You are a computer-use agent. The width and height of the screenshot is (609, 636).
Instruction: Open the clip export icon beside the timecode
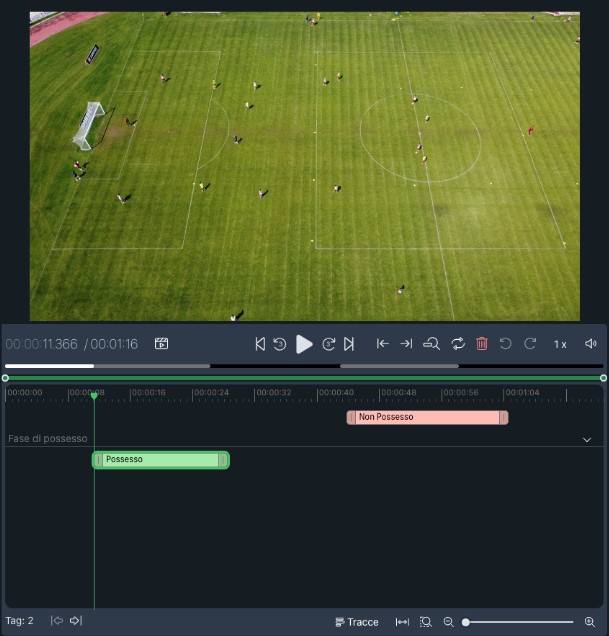pos(161,344)
